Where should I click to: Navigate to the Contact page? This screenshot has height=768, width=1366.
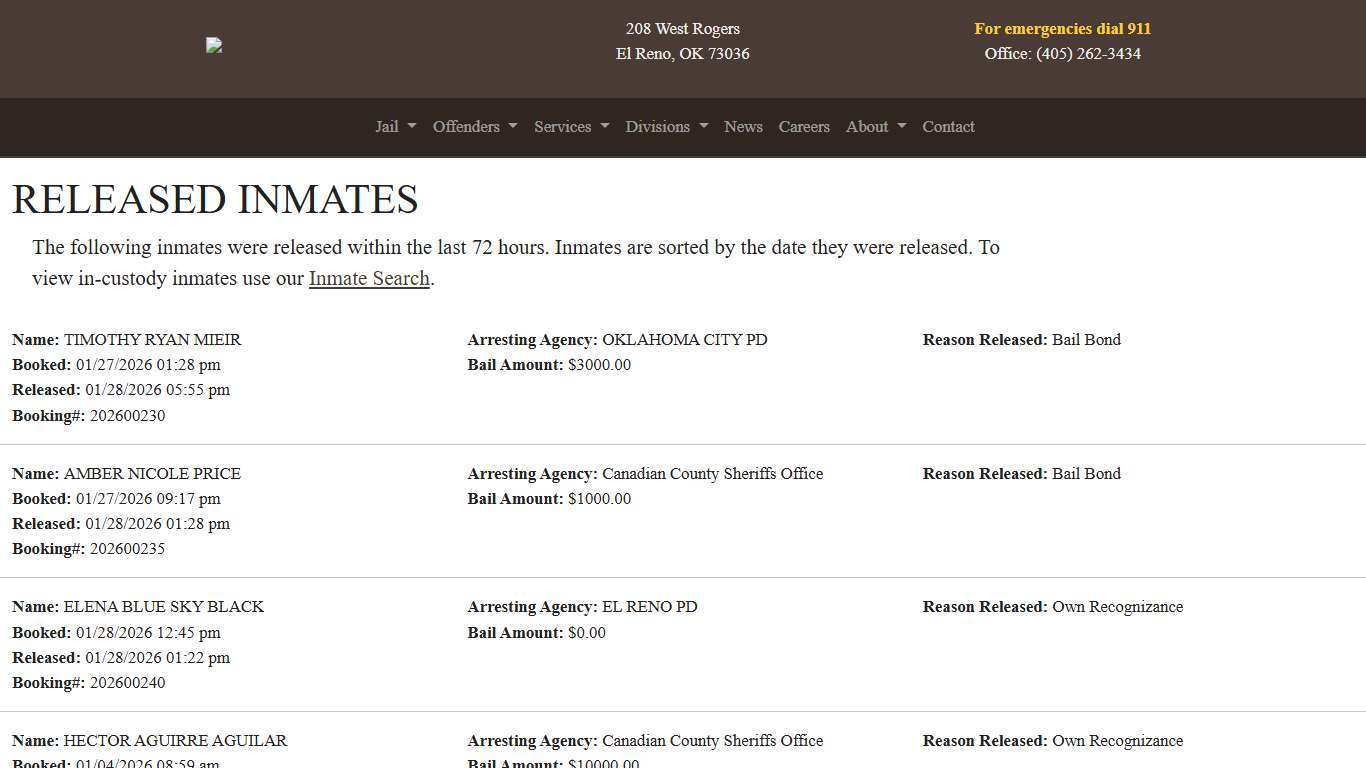tap(948, 127)
